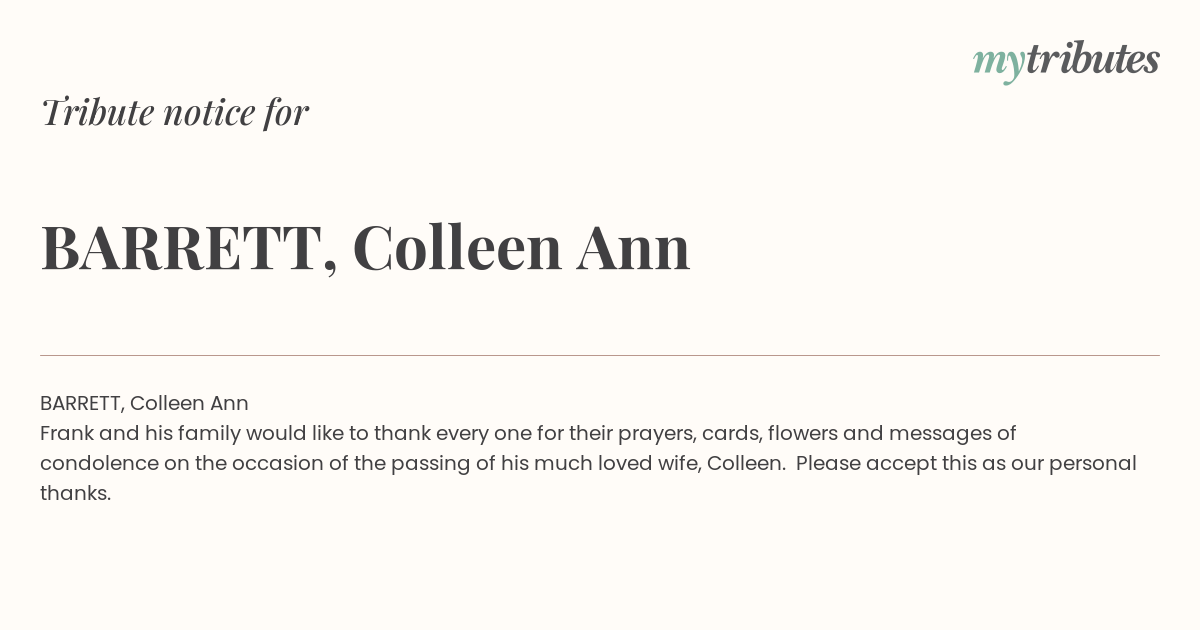Click the word "prayers" in the notice

coord(655,433)
